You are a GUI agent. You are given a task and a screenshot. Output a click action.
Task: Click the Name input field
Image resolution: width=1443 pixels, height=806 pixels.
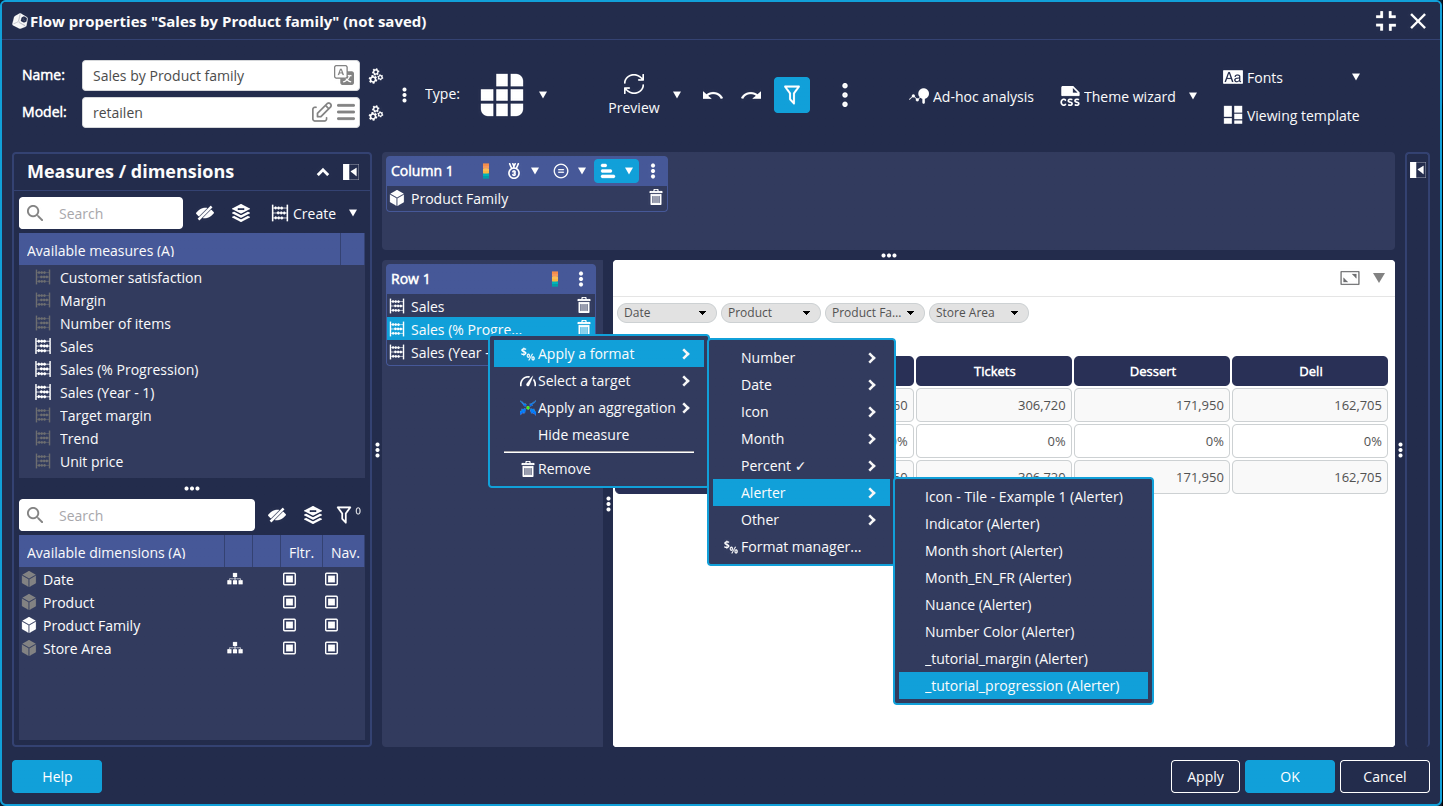[210, 76]
